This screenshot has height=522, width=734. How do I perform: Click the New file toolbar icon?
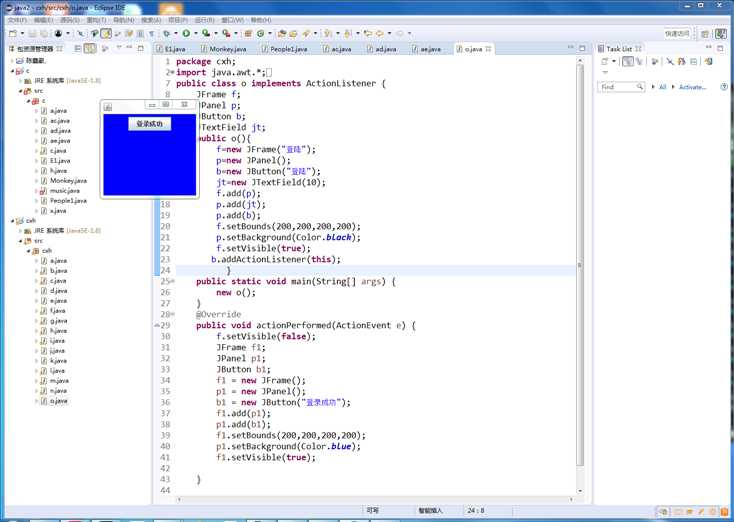pyautogui.click(x=12, y=34)
